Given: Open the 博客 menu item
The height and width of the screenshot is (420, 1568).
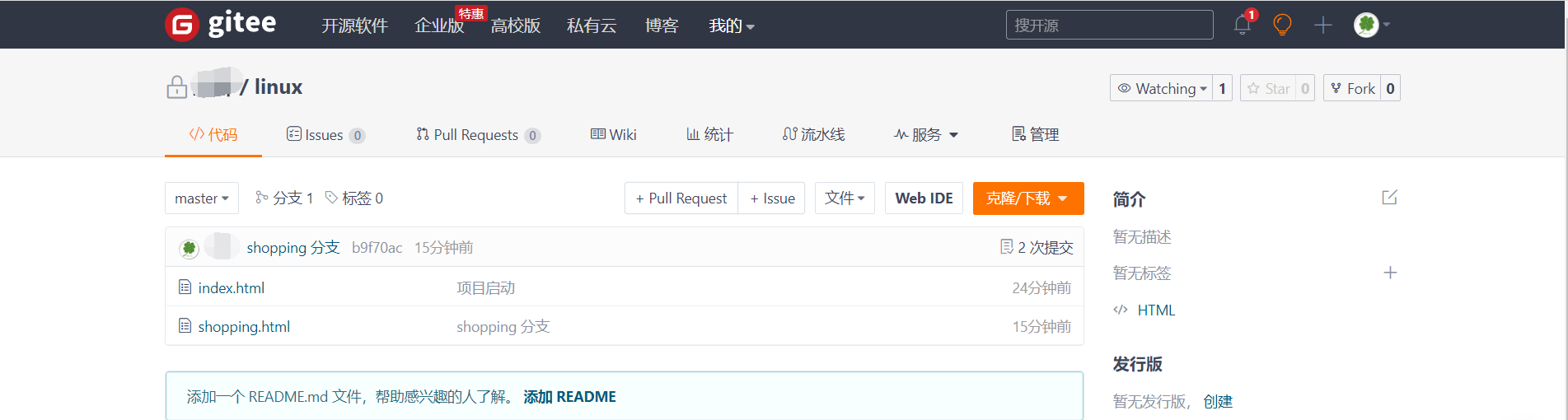Looking at the screenshot, I should [662, 26].
